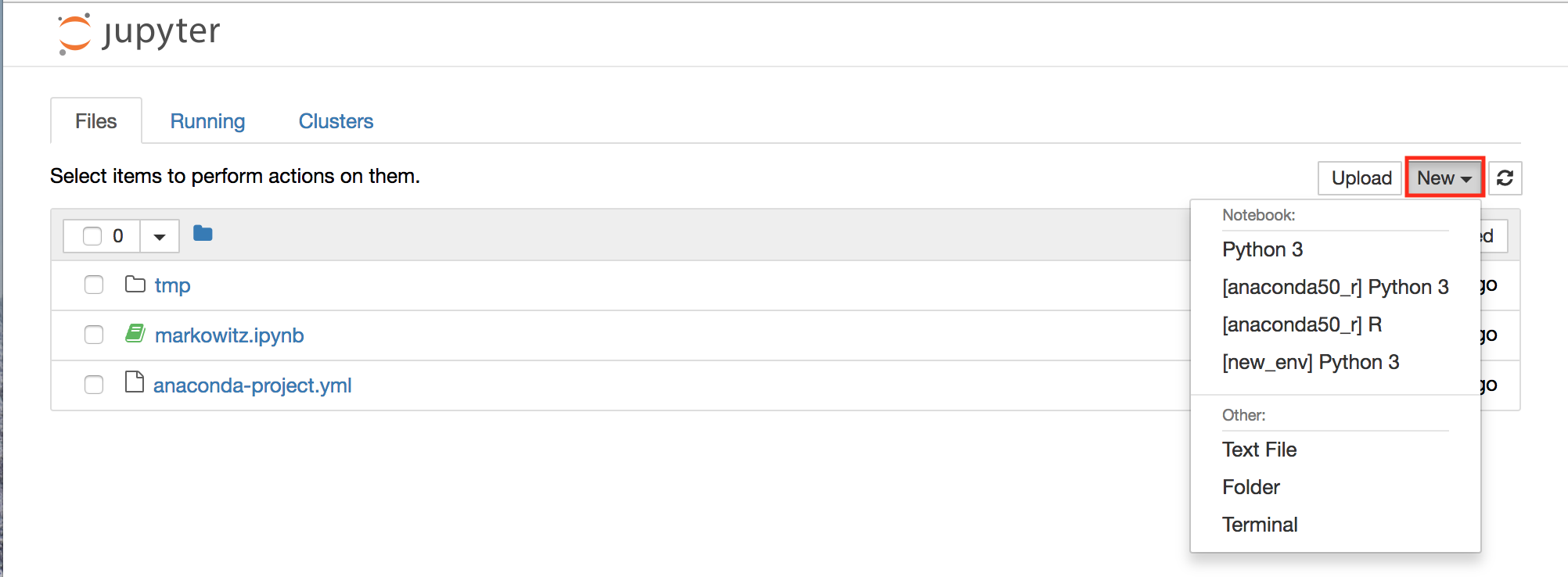Click the Jupyter logo icon

pos(75,34)
